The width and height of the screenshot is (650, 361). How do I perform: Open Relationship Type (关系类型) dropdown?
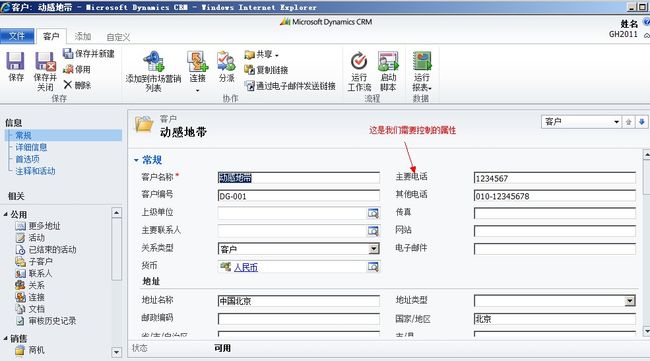374,249
